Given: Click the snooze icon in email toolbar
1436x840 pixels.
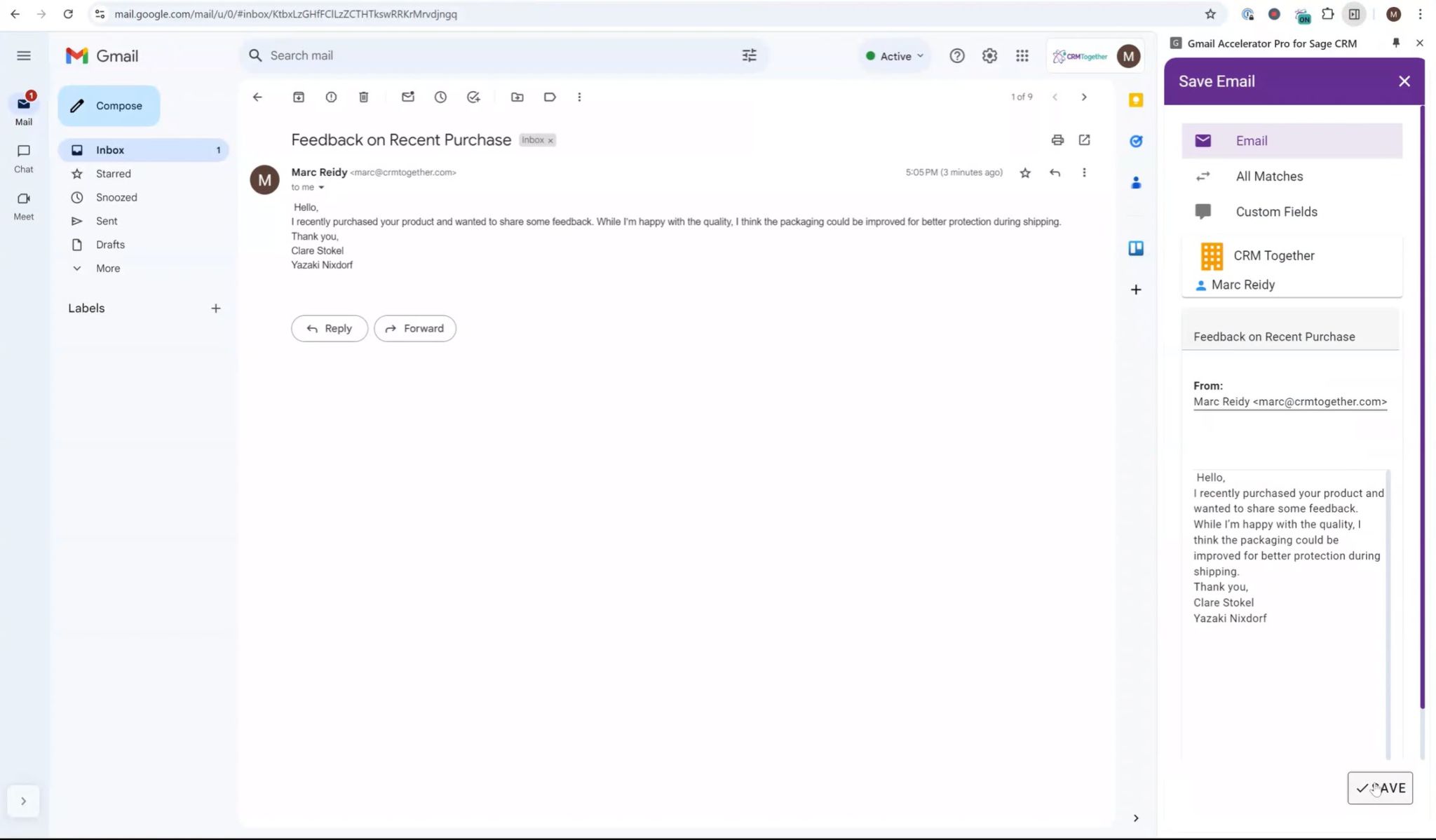Looking at the screenshot, I should tap(440, 97).
